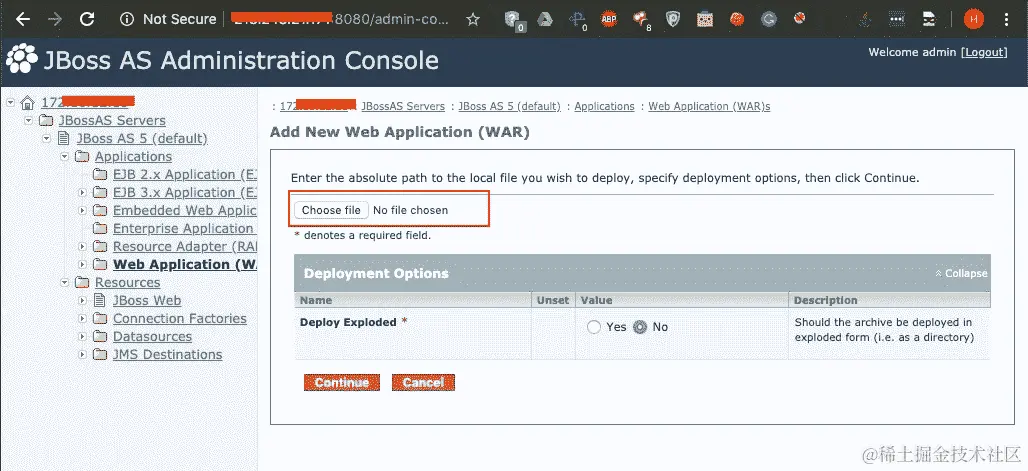This screenshot has width=1028, height=471.
Task: Reload the page with the refresh icon
Action: 87,19
